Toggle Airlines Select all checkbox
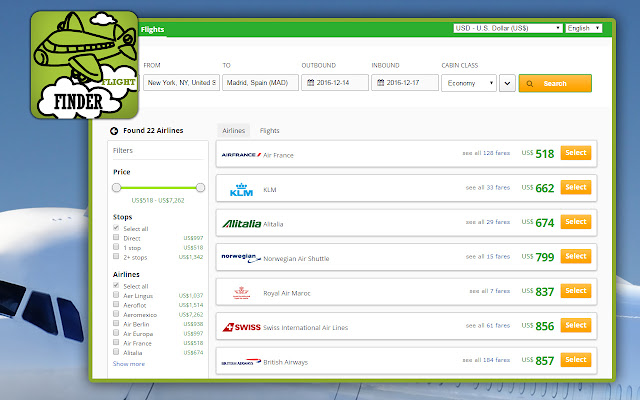Image resolution: width=640 pixels, height=400 pixels. 116,285
